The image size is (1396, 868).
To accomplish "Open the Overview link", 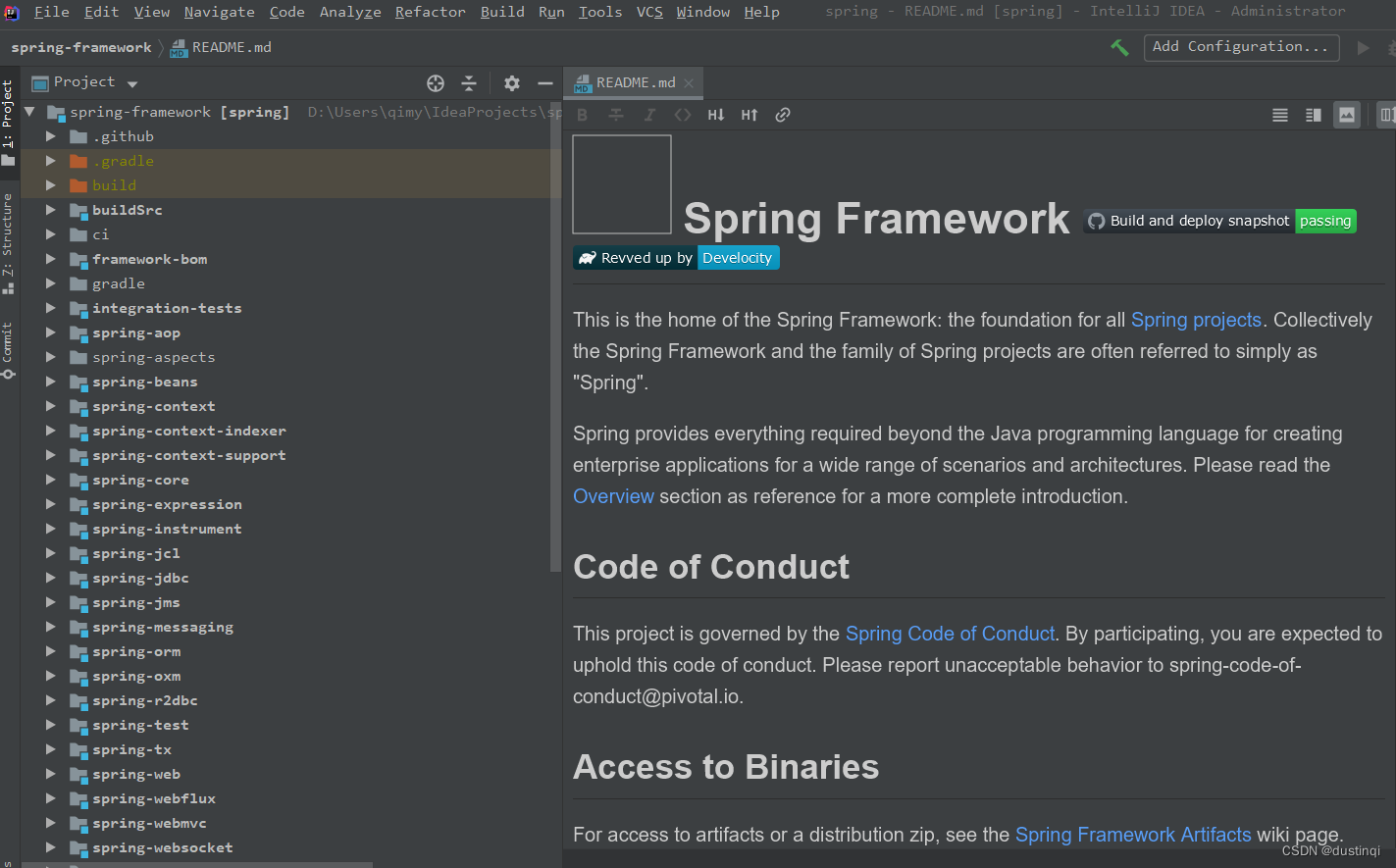I will [x=613, y=496].
